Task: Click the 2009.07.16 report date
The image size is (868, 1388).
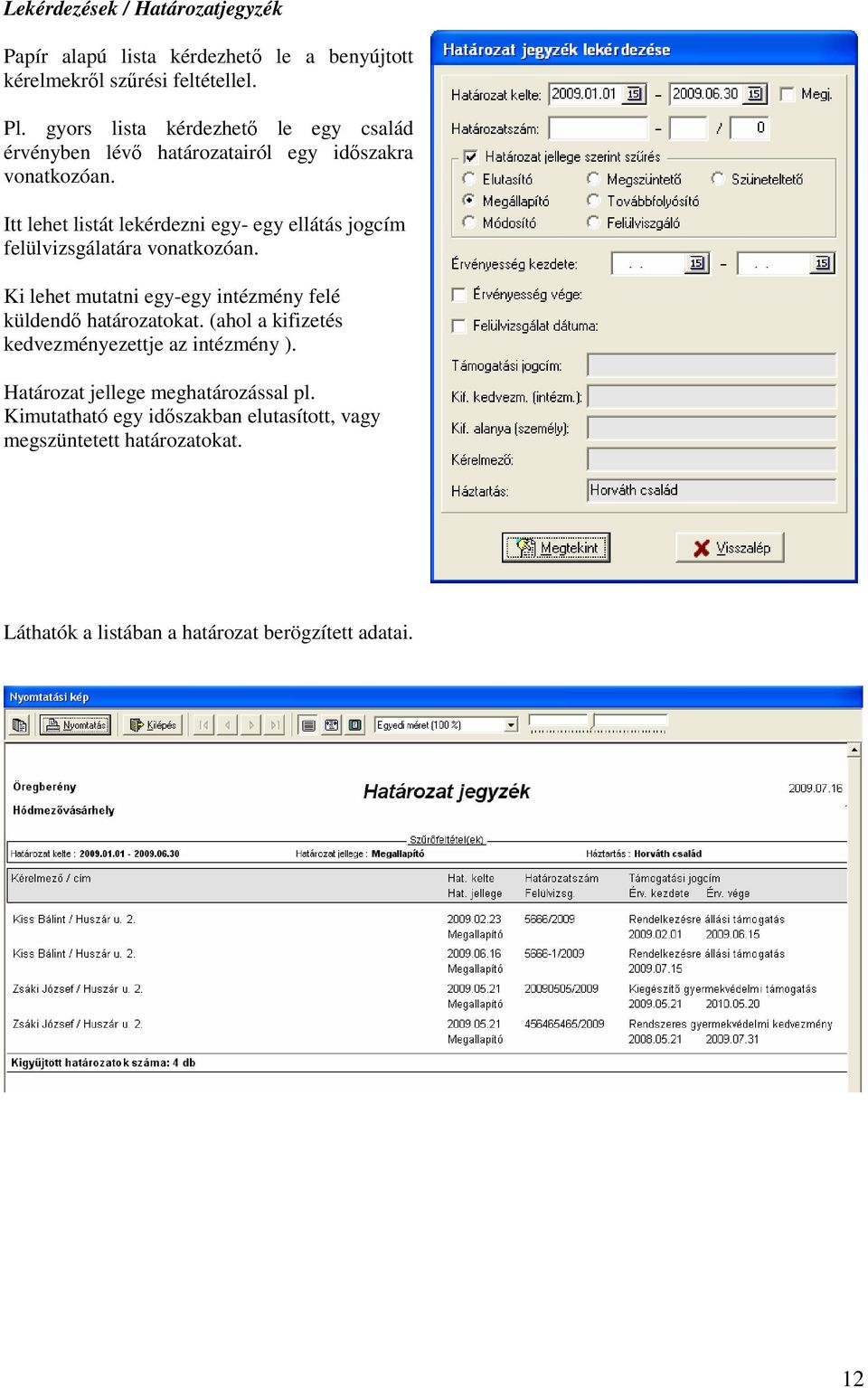Action: point(815,788)
